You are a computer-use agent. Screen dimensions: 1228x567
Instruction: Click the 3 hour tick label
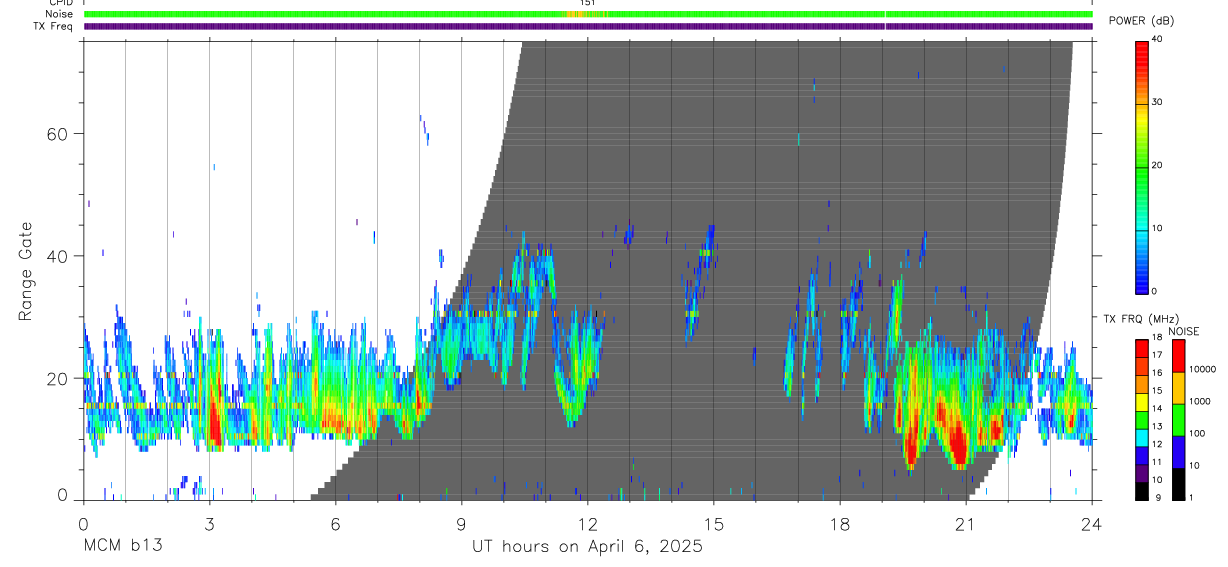click(209, 524)
